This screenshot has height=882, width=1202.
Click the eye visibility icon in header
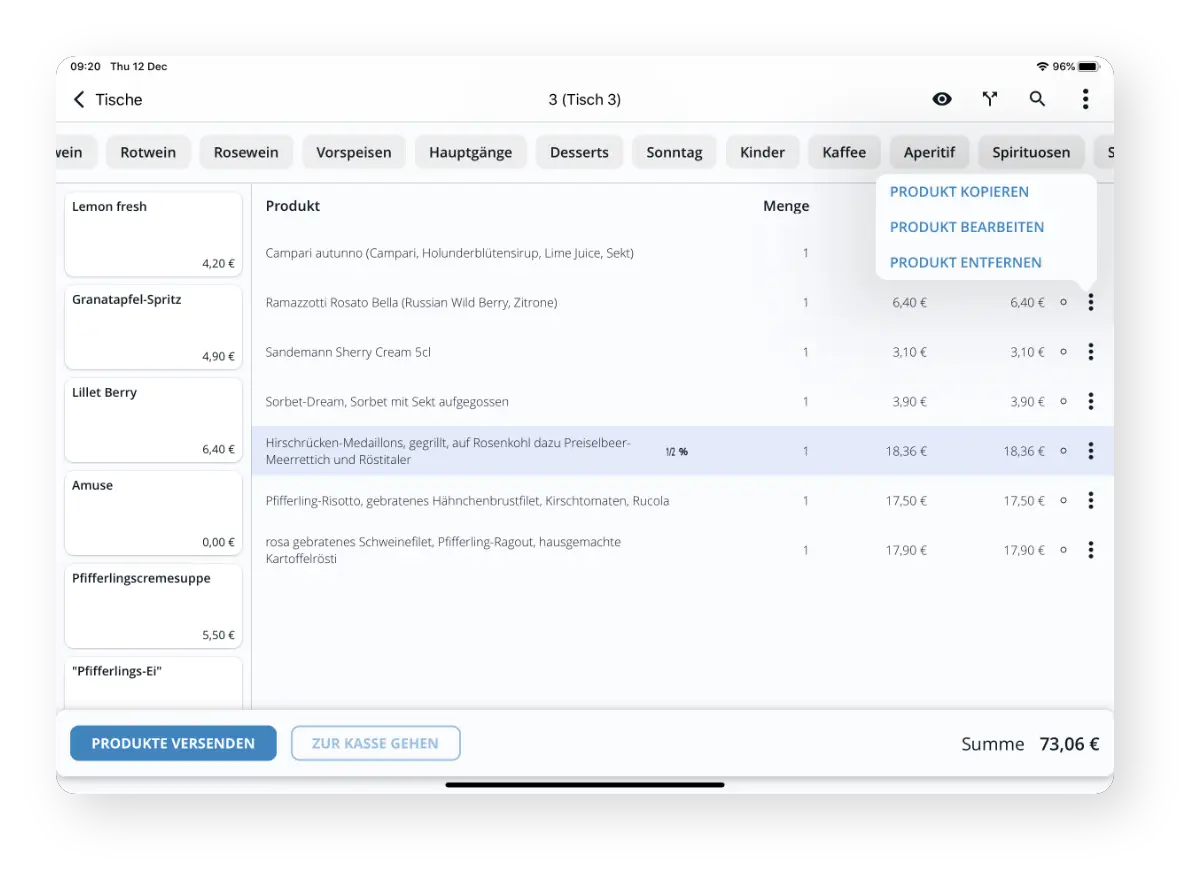point(941,99)
